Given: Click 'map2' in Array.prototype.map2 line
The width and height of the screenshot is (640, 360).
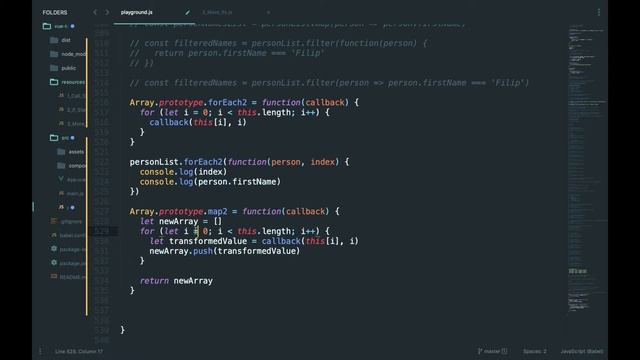Looking at the screenshot, I should click(218, 211).
